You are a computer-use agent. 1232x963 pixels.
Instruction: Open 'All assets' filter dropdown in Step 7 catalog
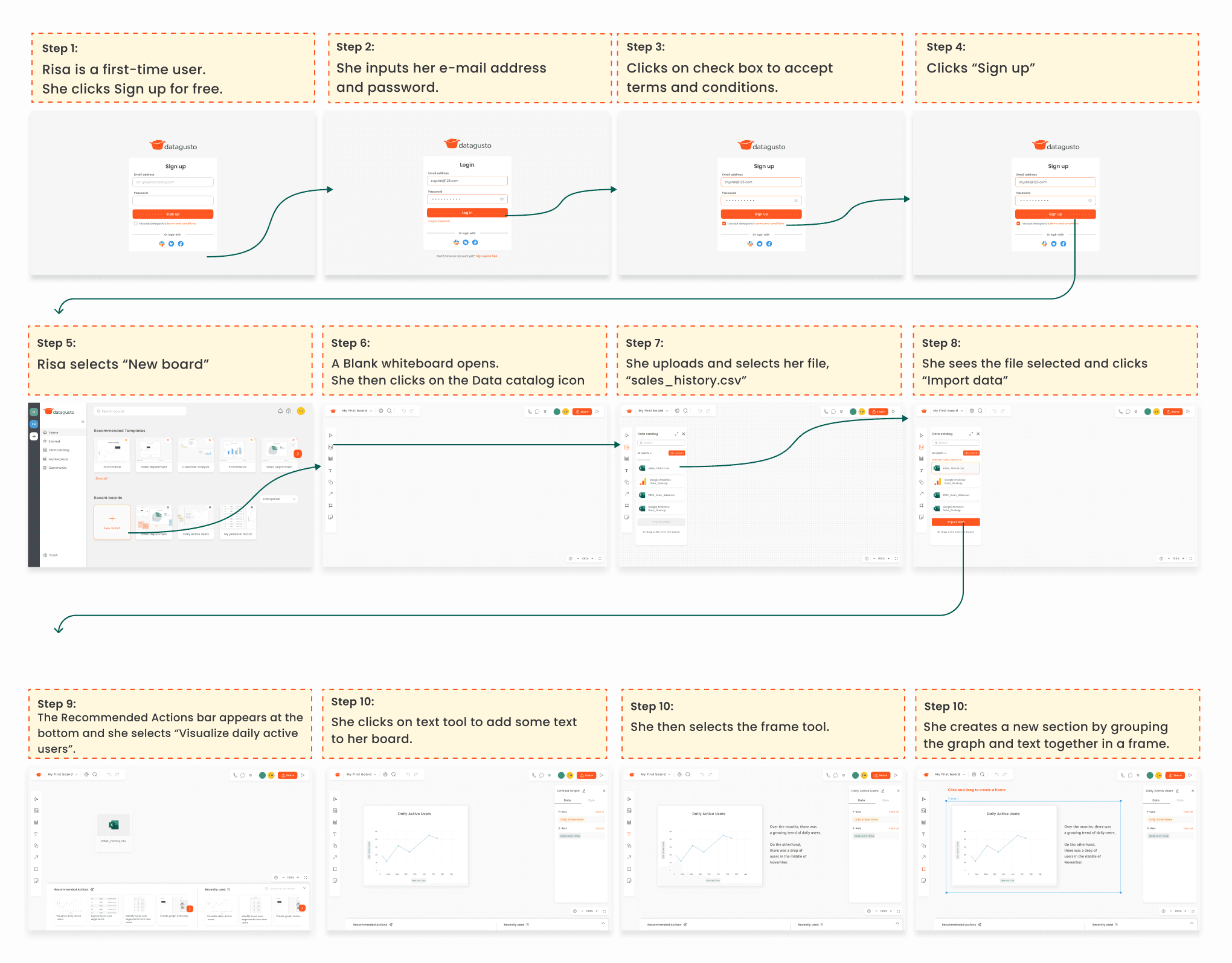(x=645, y=453)
